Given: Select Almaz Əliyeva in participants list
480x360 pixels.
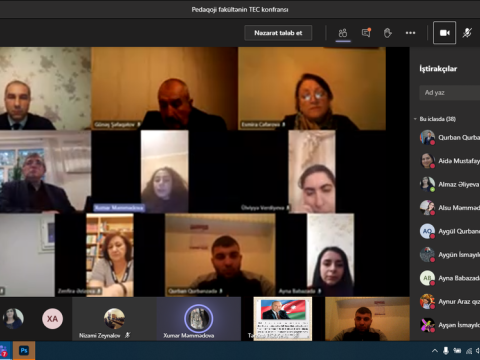Looking at the screenshot, I should click(449, 184).
